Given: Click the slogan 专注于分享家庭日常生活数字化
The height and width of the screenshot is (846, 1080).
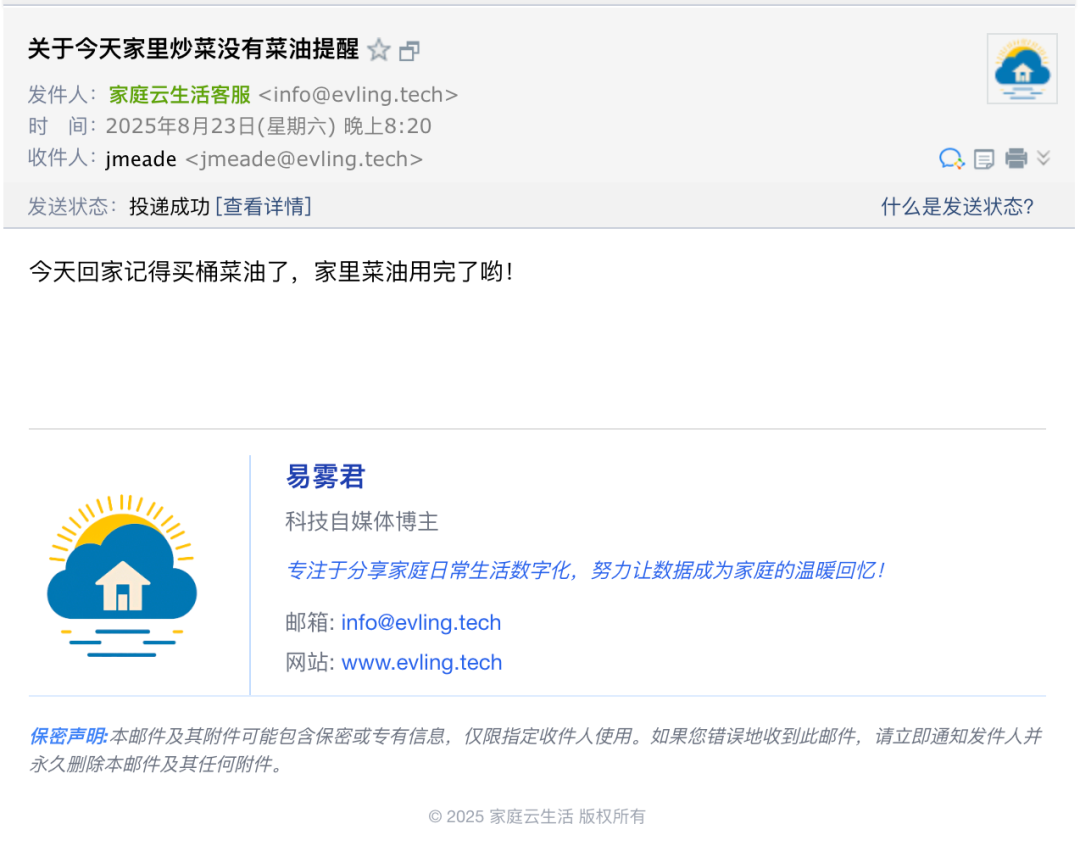Looking at the screenshot, I should (428, 570).
